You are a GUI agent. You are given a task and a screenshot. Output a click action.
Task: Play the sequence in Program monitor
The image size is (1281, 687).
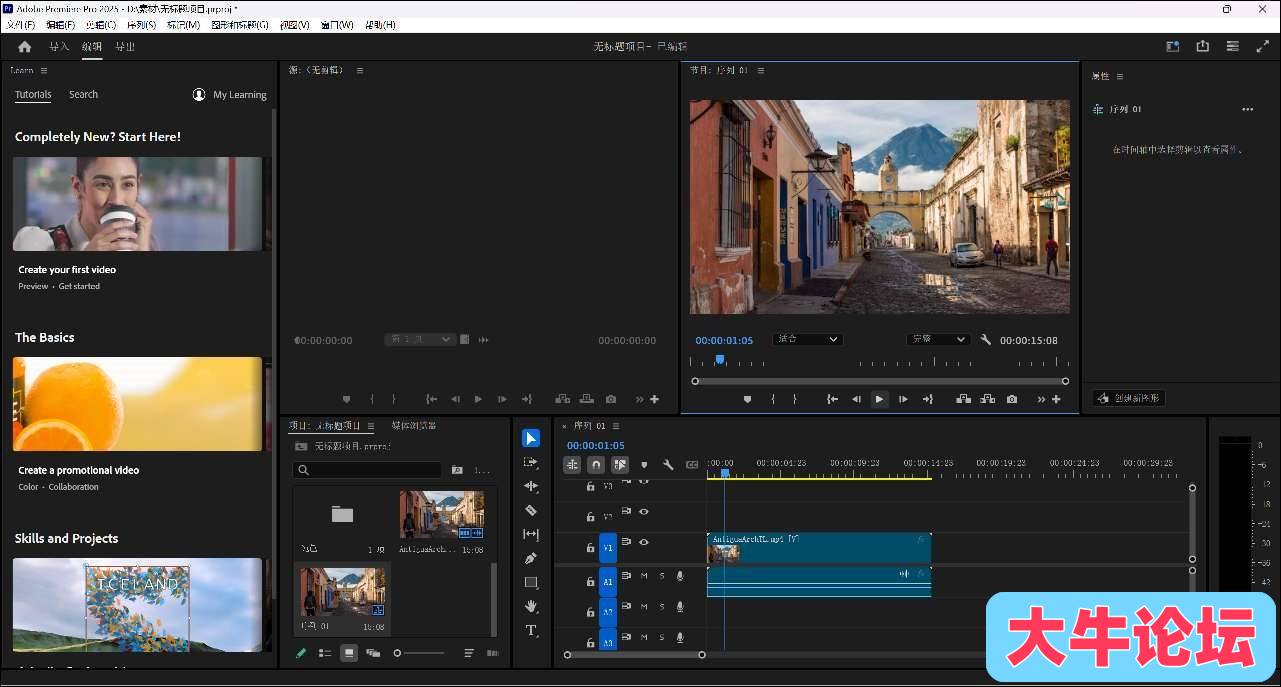[x=879, y=399]
